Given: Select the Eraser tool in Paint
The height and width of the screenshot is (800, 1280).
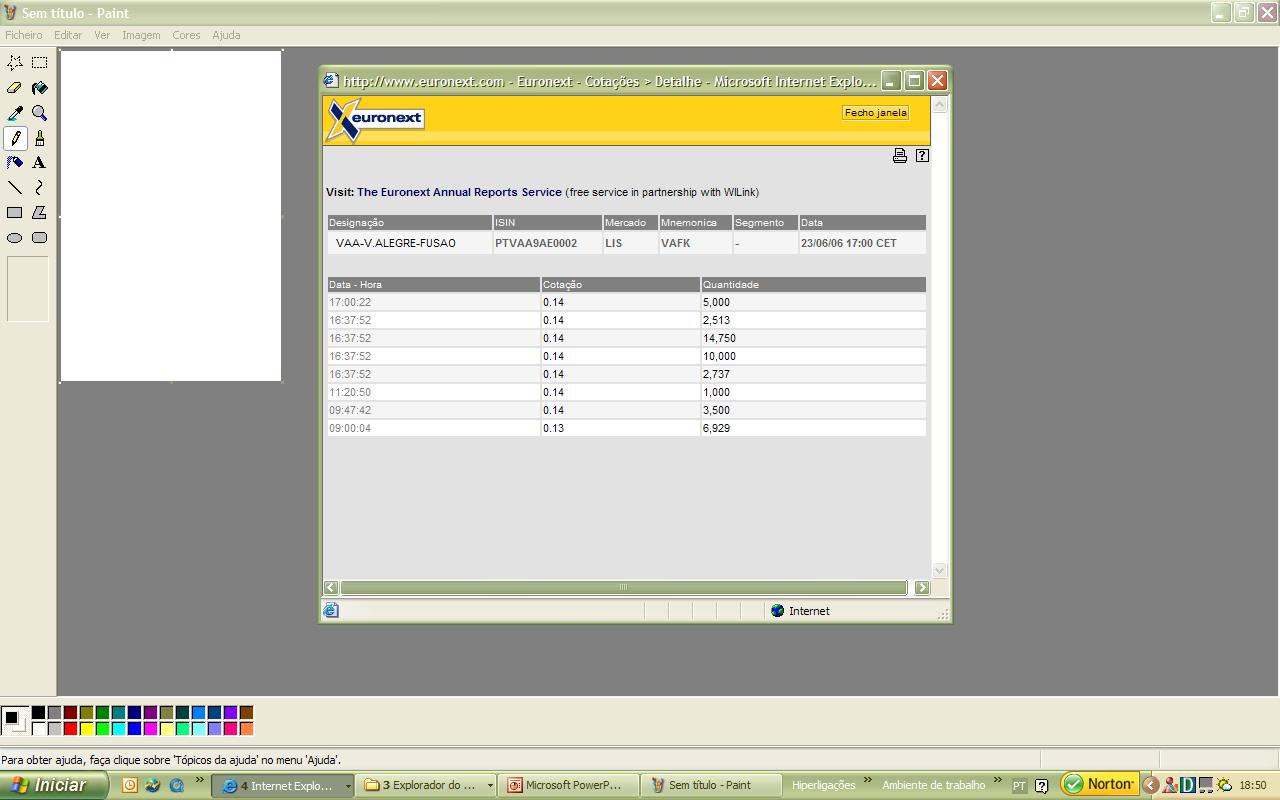Looking at the screenshot, I should coord(15,88).
